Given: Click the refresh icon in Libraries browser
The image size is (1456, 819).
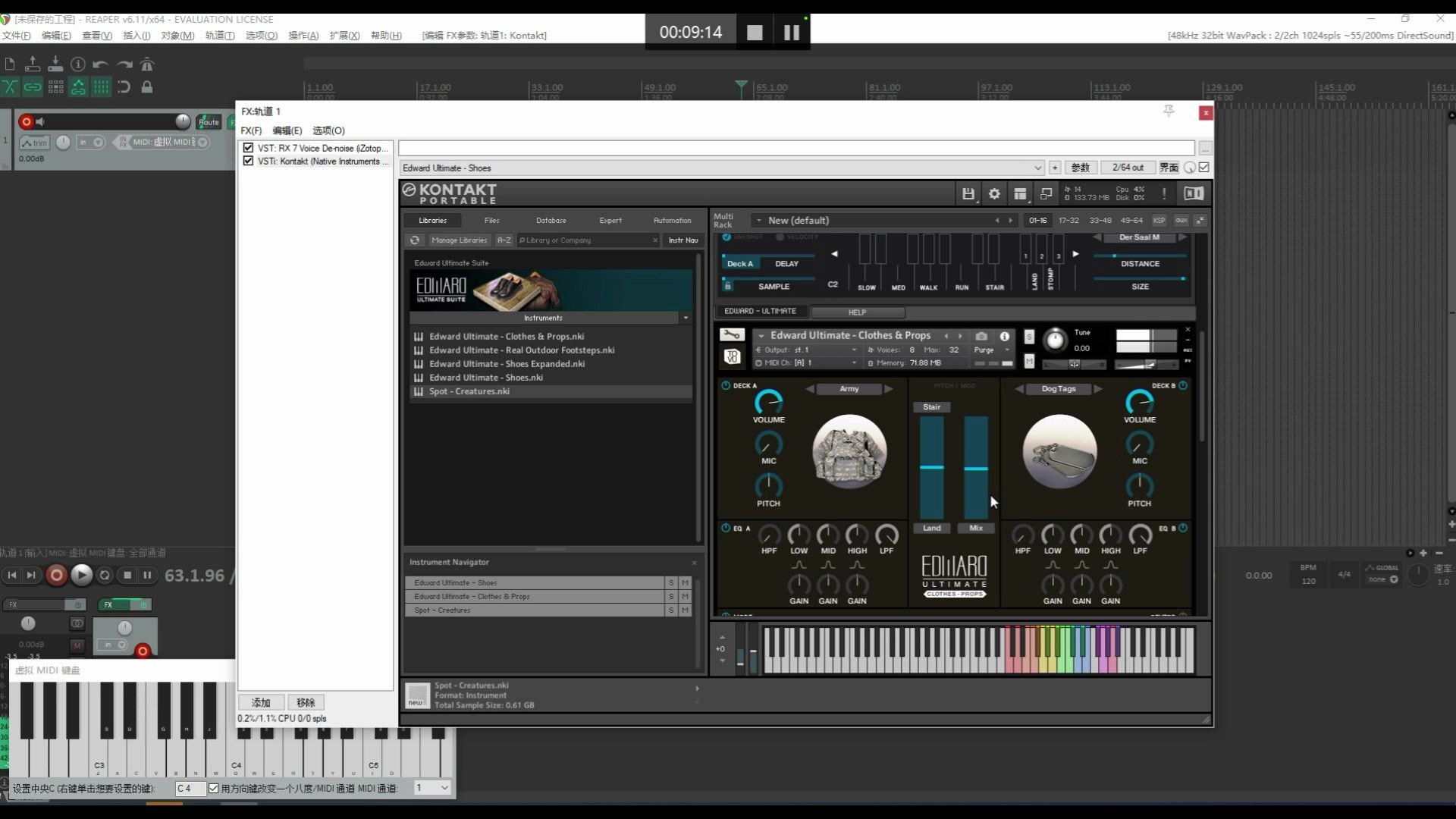Looking at the screenshot, I should pos(415,240).
